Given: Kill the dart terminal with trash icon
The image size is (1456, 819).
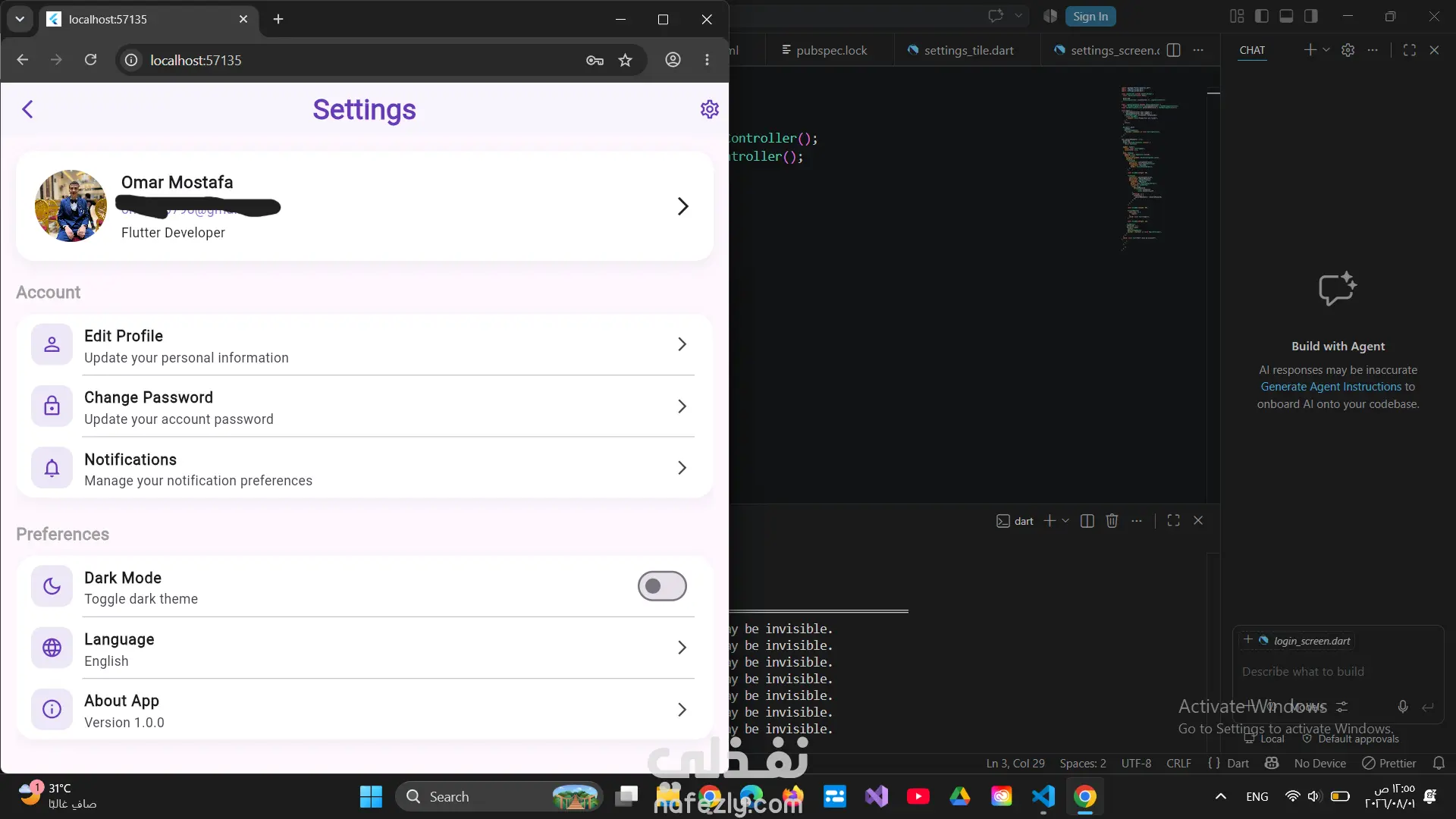Looking at the screenshot, I should point(1112,521).
